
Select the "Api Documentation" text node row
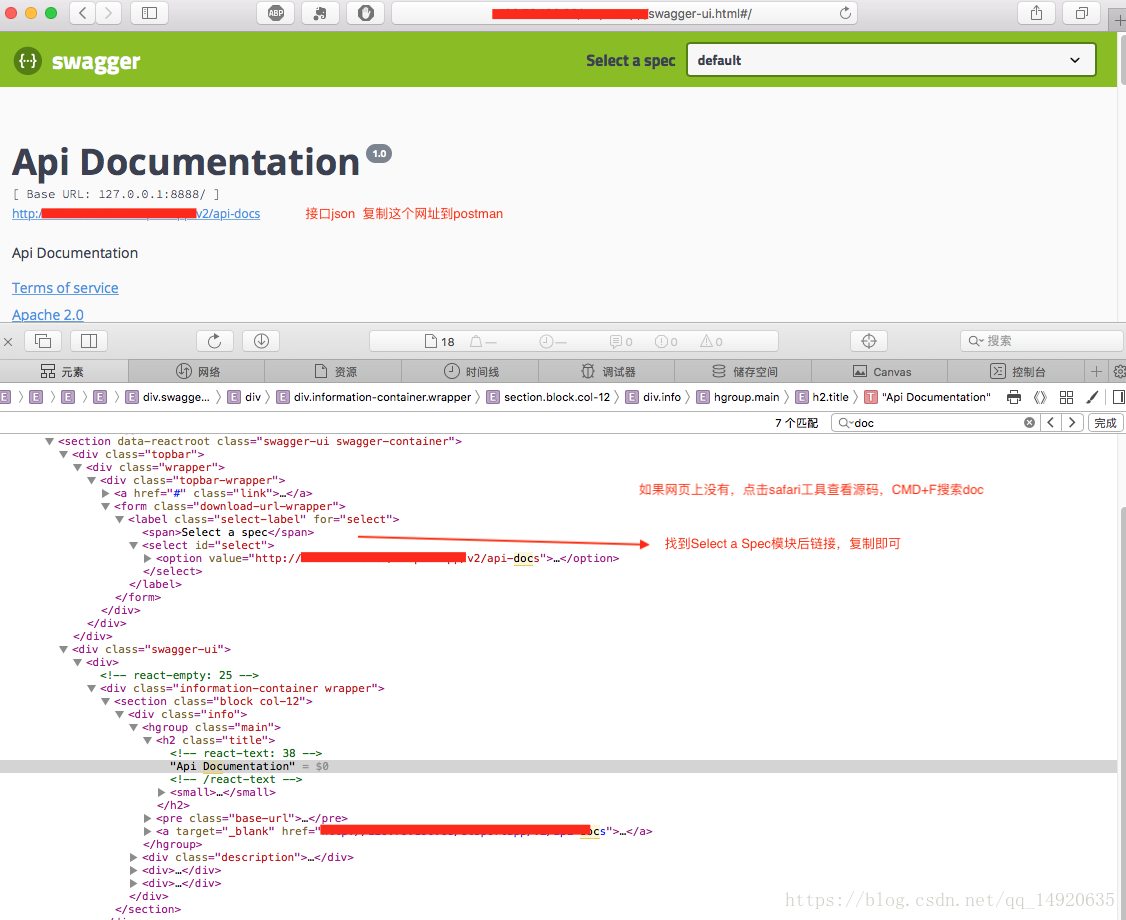coord(558,766)
